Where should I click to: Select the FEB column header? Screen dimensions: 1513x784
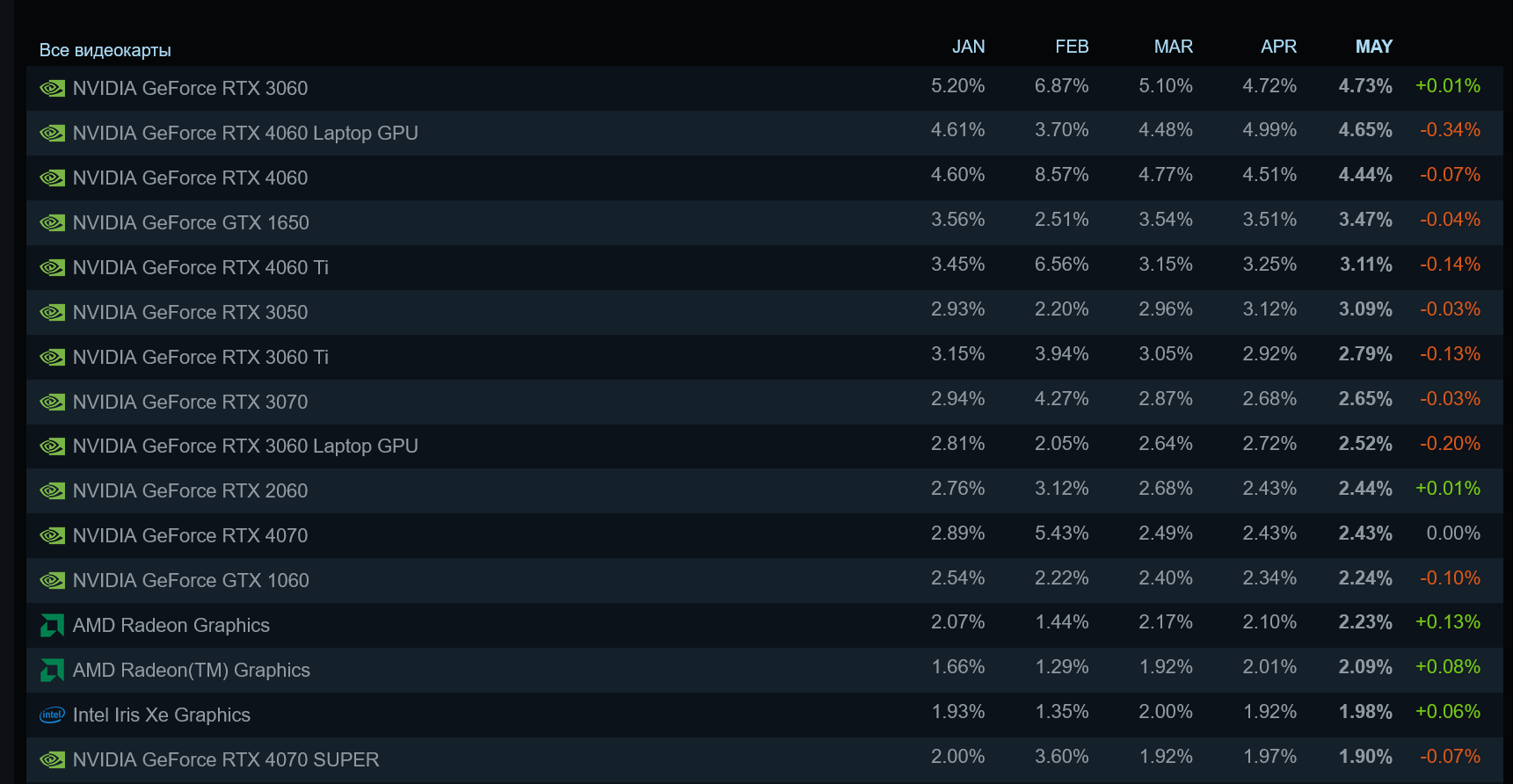[x=1072, y=47]
